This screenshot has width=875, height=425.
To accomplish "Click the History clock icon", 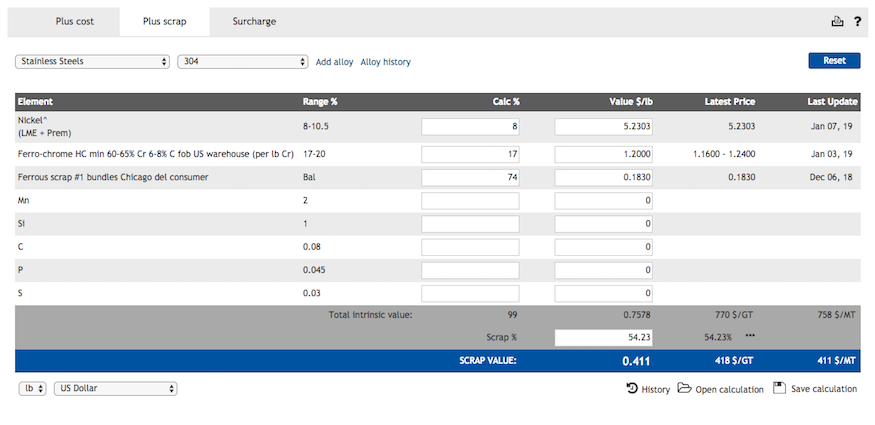I will pyautogui.click(x=632, y=389).
